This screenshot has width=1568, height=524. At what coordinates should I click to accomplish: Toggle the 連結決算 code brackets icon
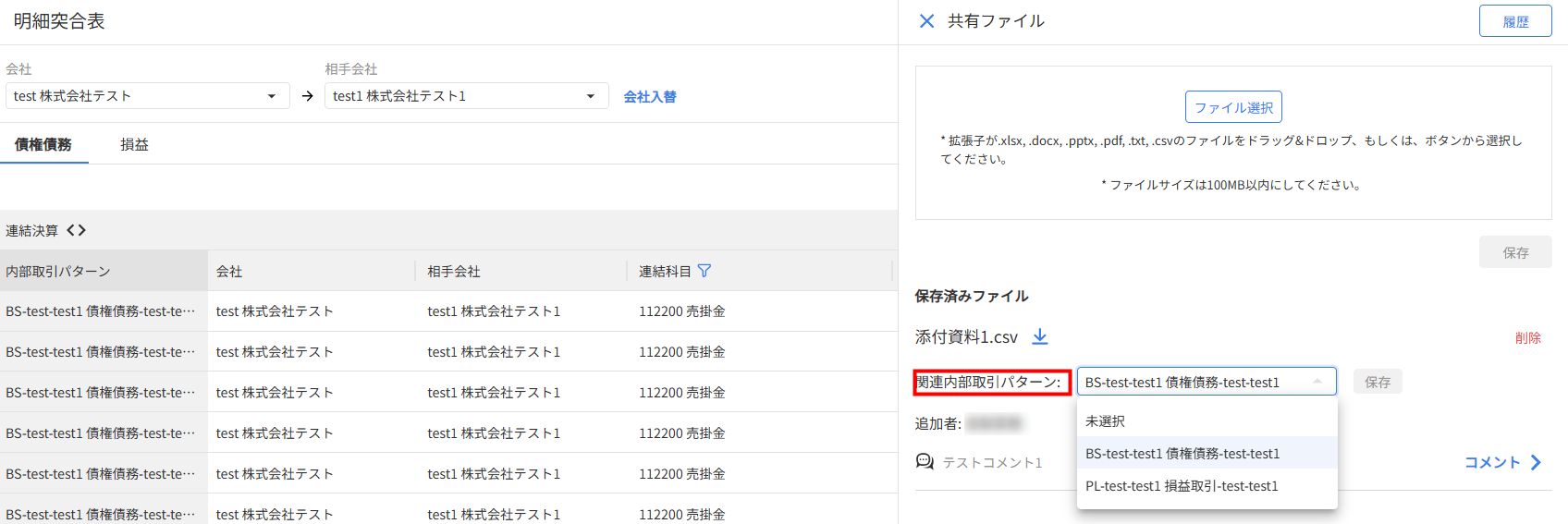77,230
